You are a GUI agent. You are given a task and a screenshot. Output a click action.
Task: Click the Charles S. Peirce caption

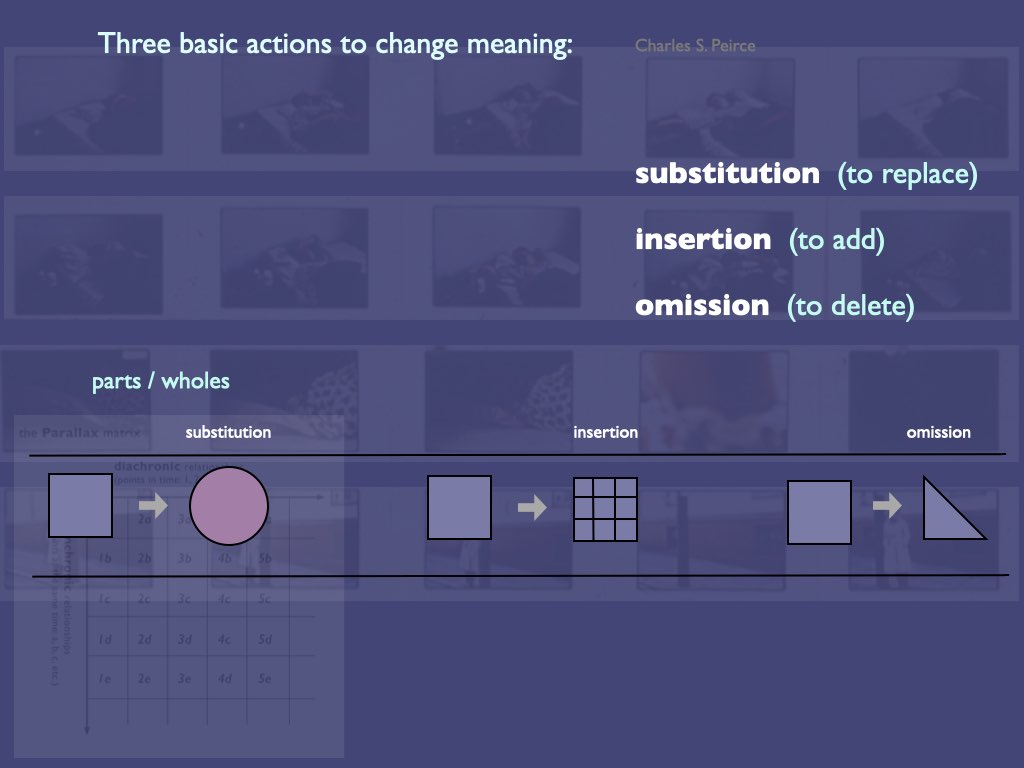coord(695,46)
